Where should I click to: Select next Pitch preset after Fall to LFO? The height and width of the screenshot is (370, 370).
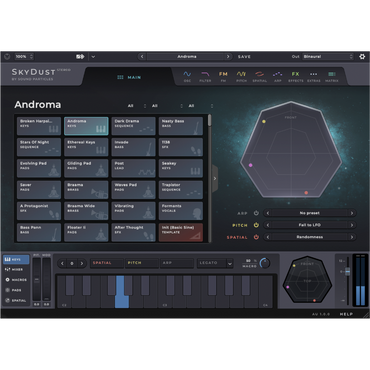click(x=352, y=225)
